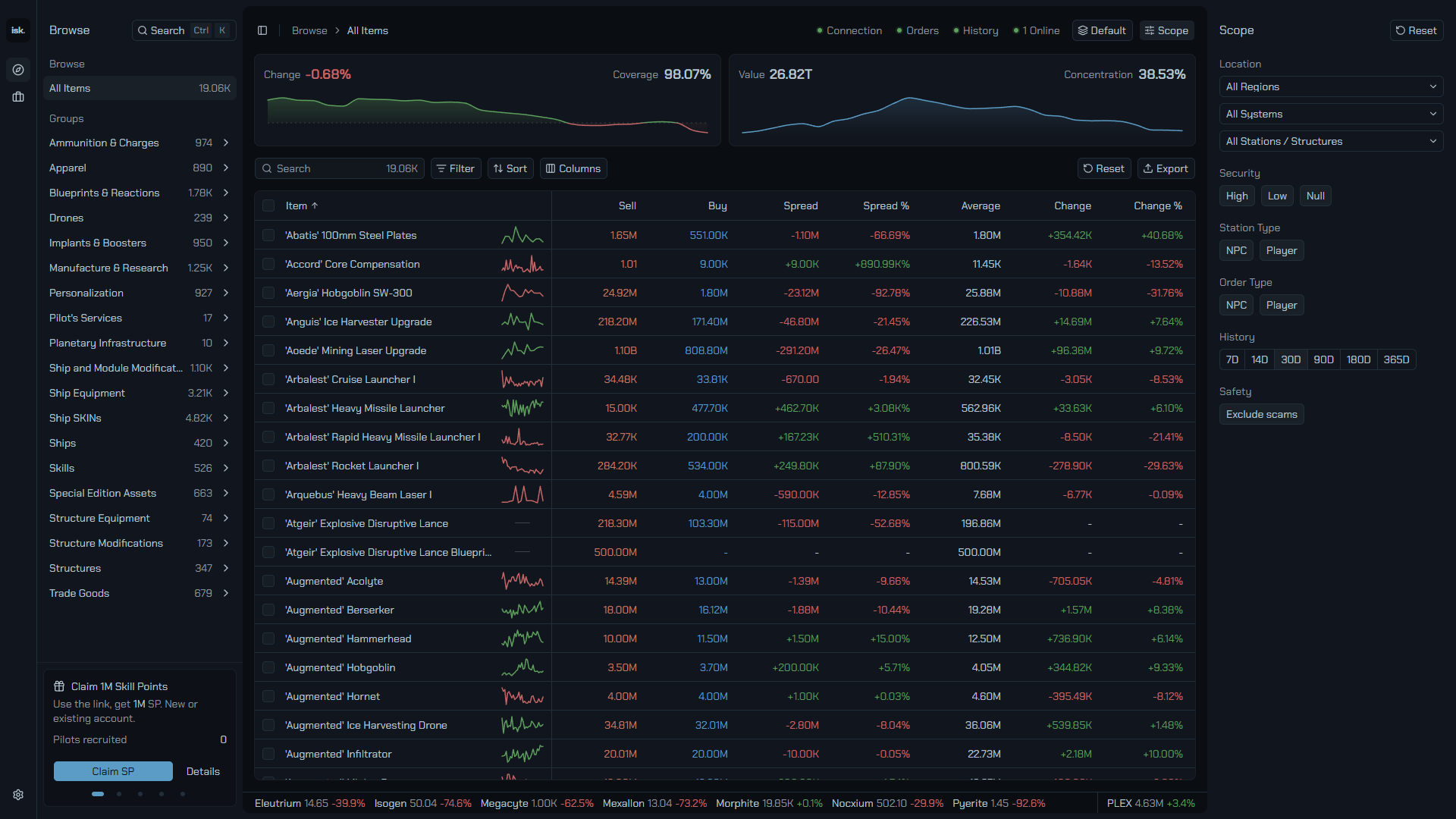
Task: Click sparkline chart for 'Augmented' Hammerhead
Action: point(522,639)
